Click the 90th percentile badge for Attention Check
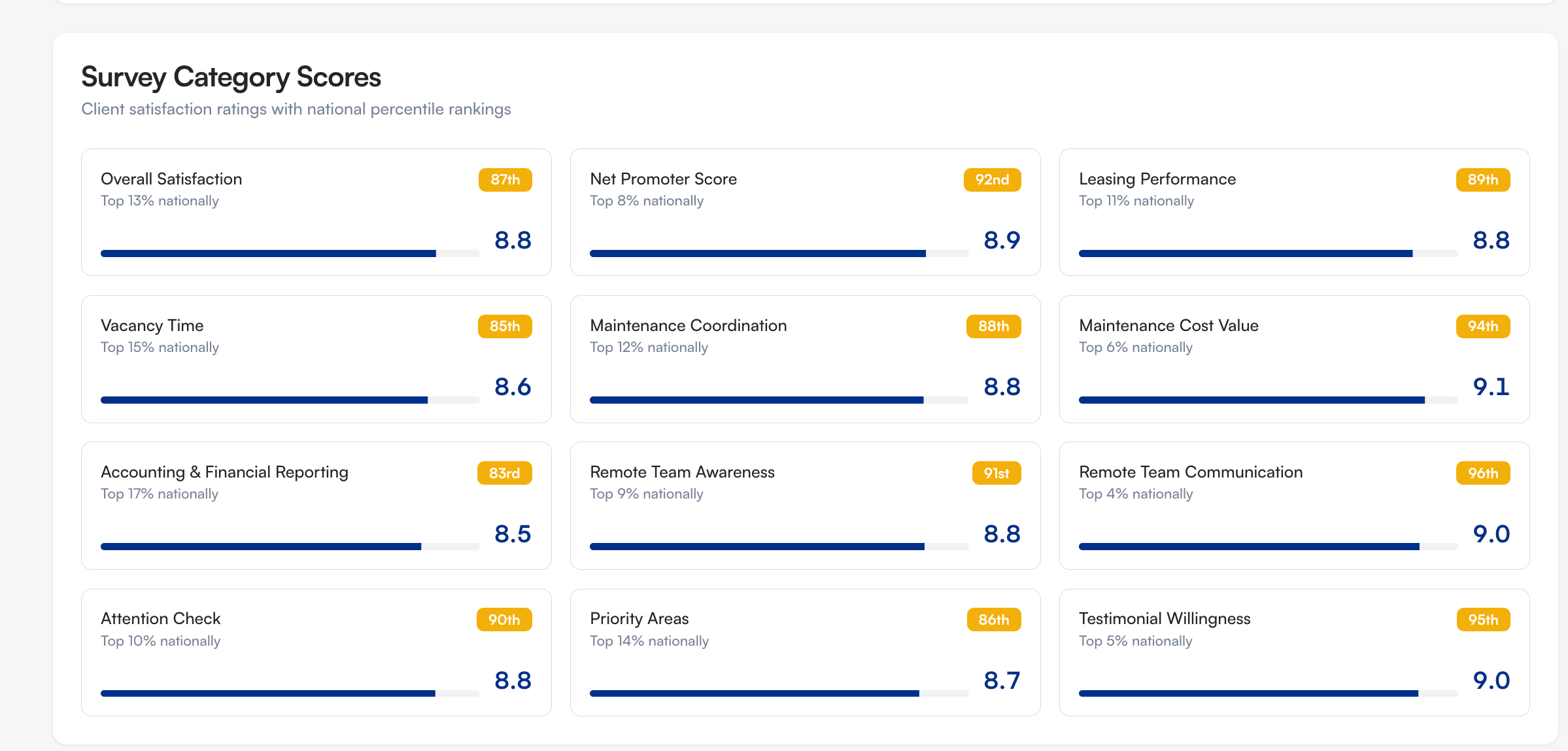This screenshot has height=751, width=1568. 504,619
